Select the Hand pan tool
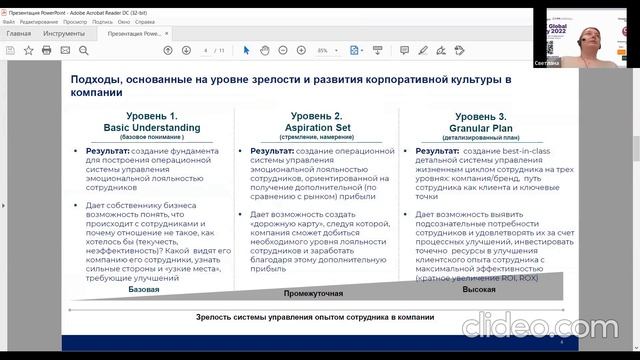This screenshot has height=360, width=640. pos(264,50)
